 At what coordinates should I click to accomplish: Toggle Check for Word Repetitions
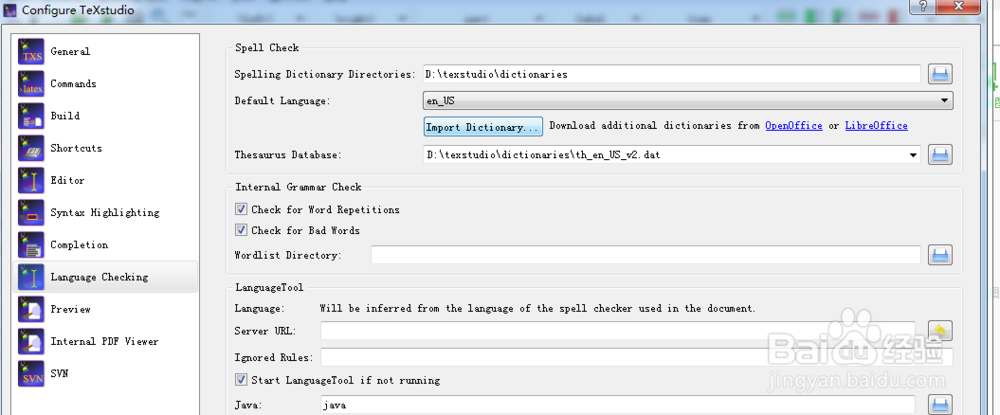point(241,209)
